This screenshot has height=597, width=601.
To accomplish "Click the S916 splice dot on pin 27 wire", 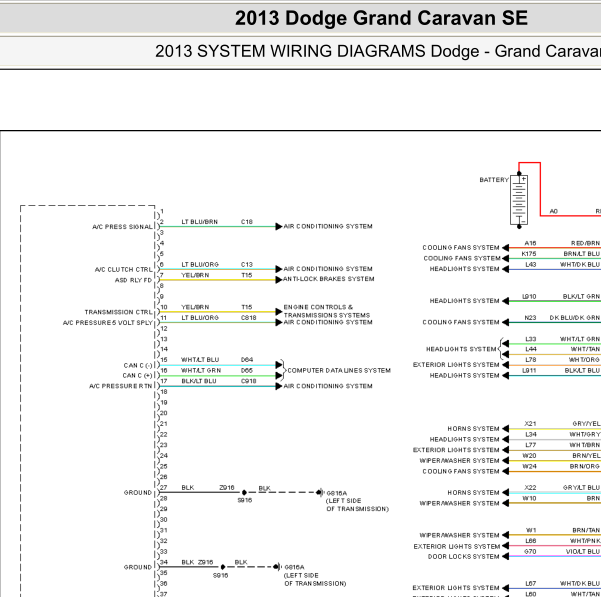I will click(x=244, y=492).
